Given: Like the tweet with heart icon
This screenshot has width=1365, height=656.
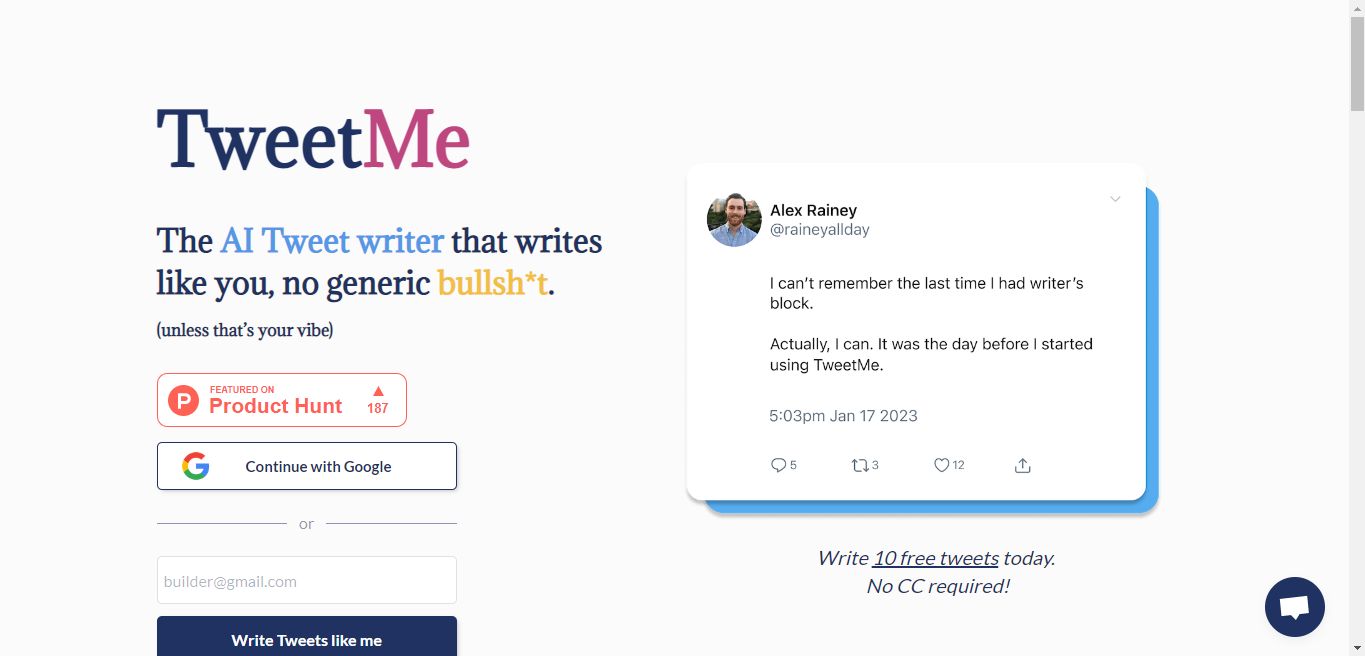Looking at the screenshot, I should point(941,465).
